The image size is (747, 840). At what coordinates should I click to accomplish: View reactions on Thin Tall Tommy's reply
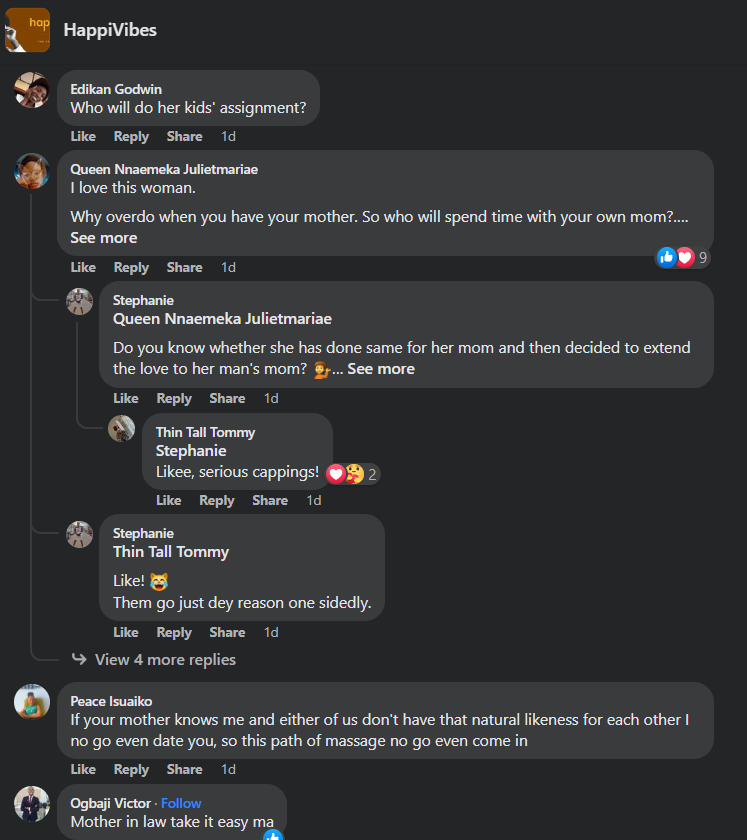(x=353, y=474)
